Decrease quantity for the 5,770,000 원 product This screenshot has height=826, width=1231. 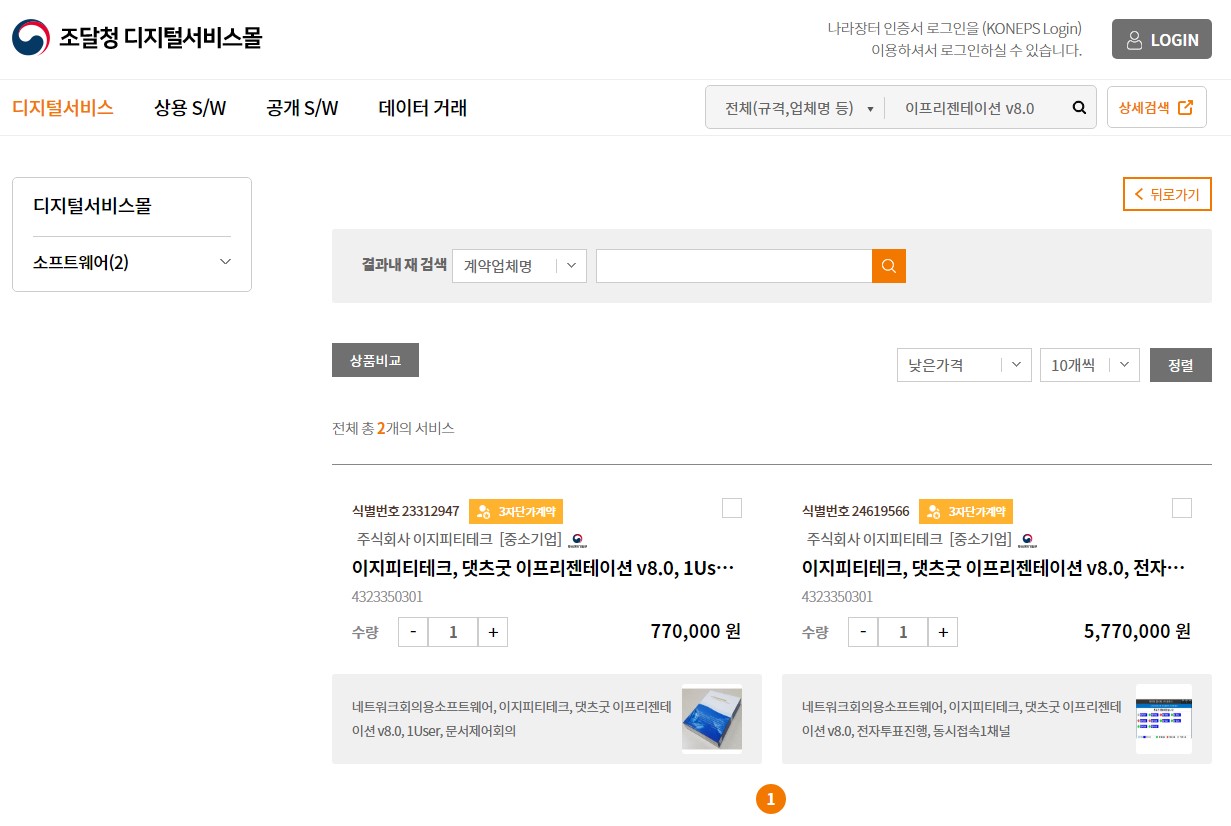point(863,632)
